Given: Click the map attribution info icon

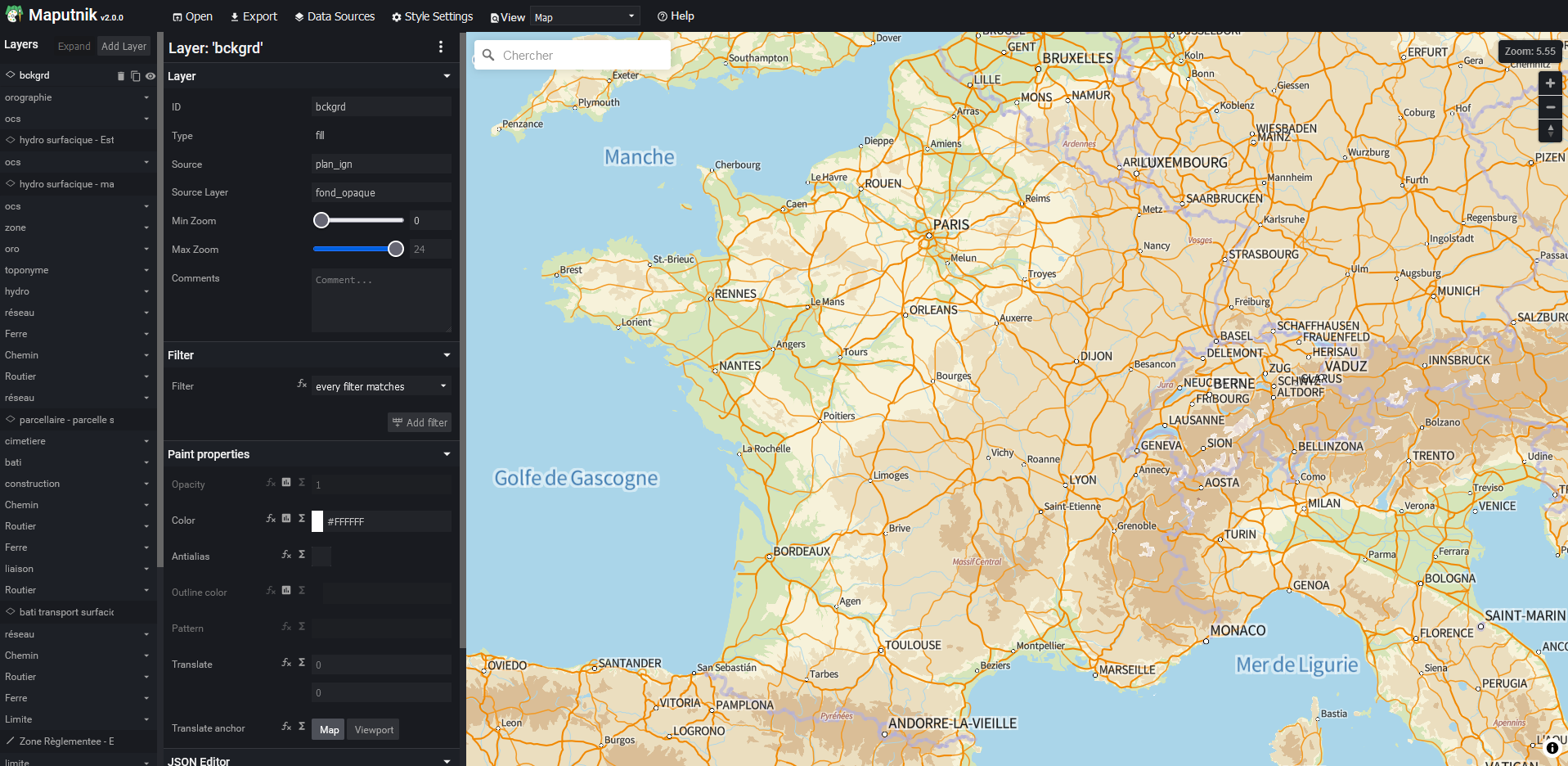Looking at the screenshot, I should [x=1552, y=748].
